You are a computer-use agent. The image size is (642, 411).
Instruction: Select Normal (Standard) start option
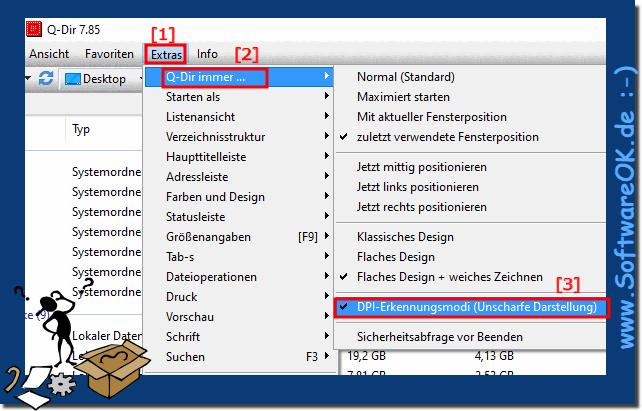pos(470,77)
